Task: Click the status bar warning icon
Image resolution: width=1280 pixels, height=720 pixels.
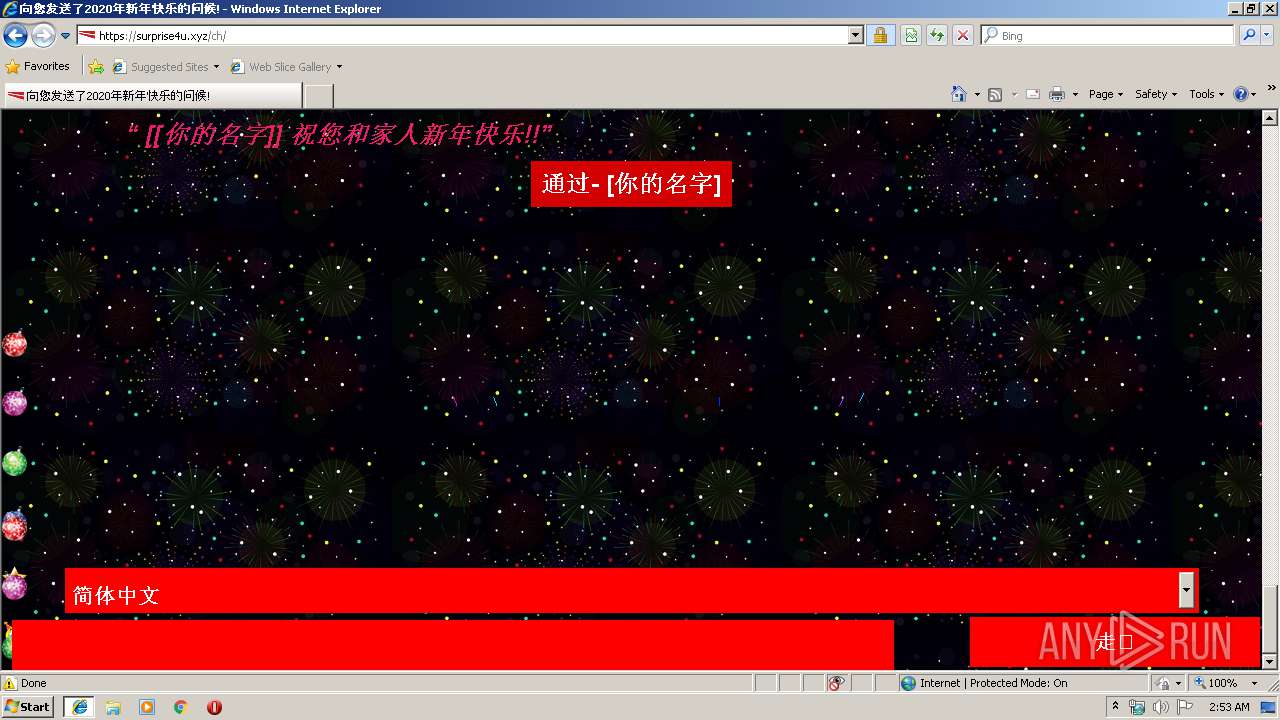Action: tap(10, 684)
